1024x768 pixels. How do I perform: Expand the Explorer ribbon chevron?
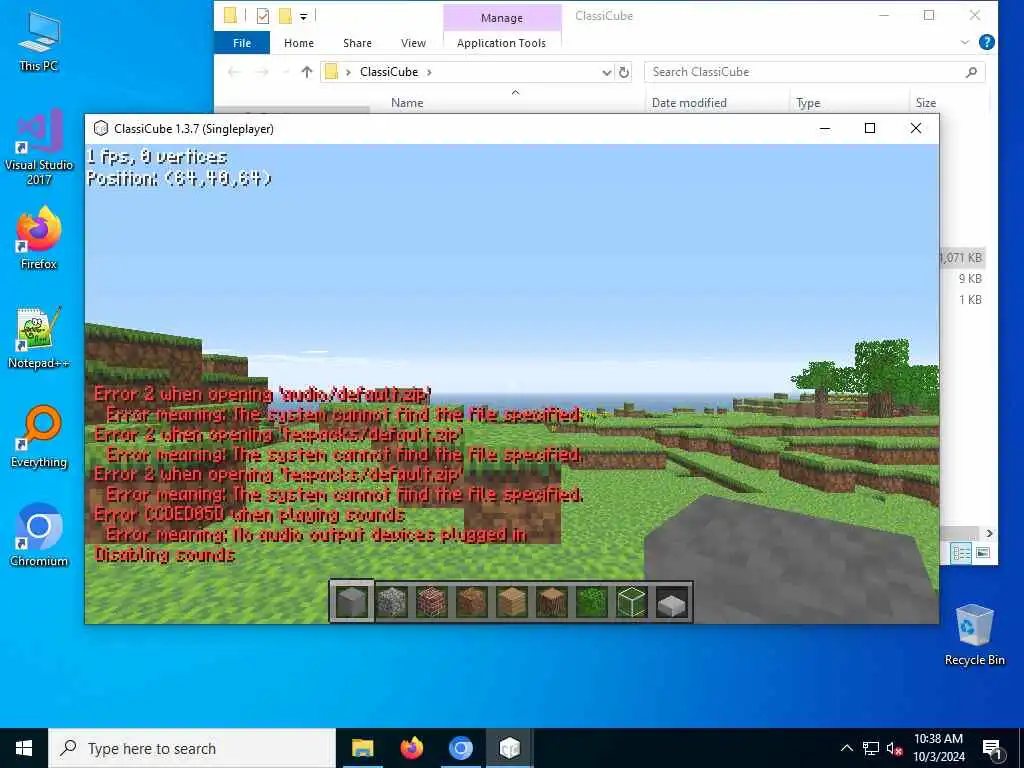pos(965,42)
